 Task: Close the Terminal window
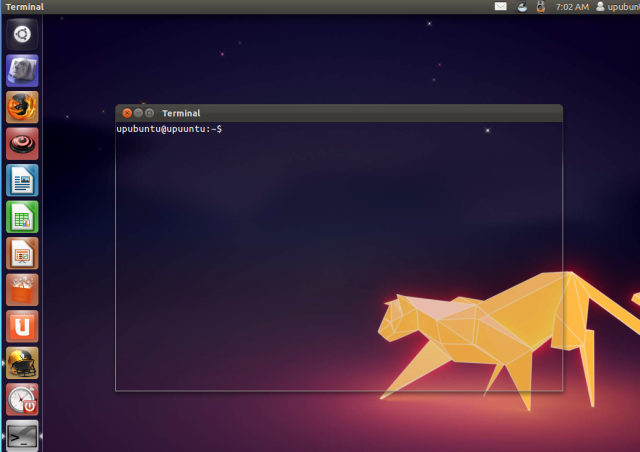tap(127, 113)
